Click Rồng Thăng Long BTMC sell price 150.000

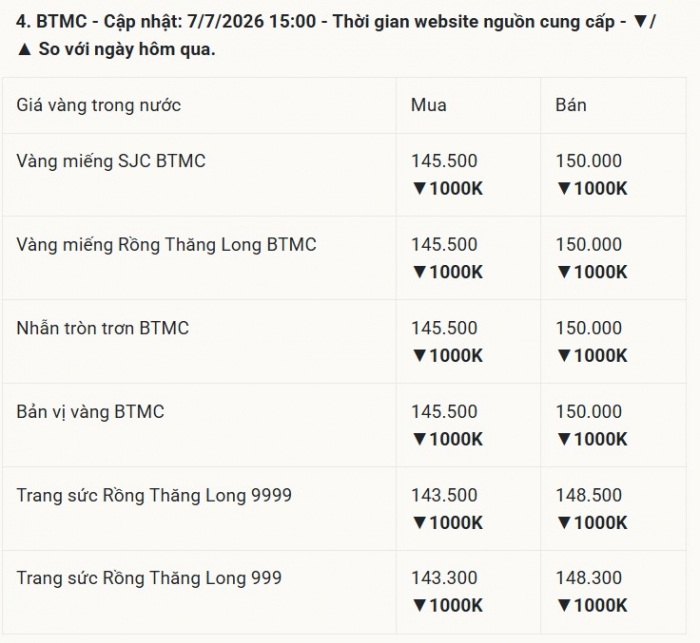(589, 244)
